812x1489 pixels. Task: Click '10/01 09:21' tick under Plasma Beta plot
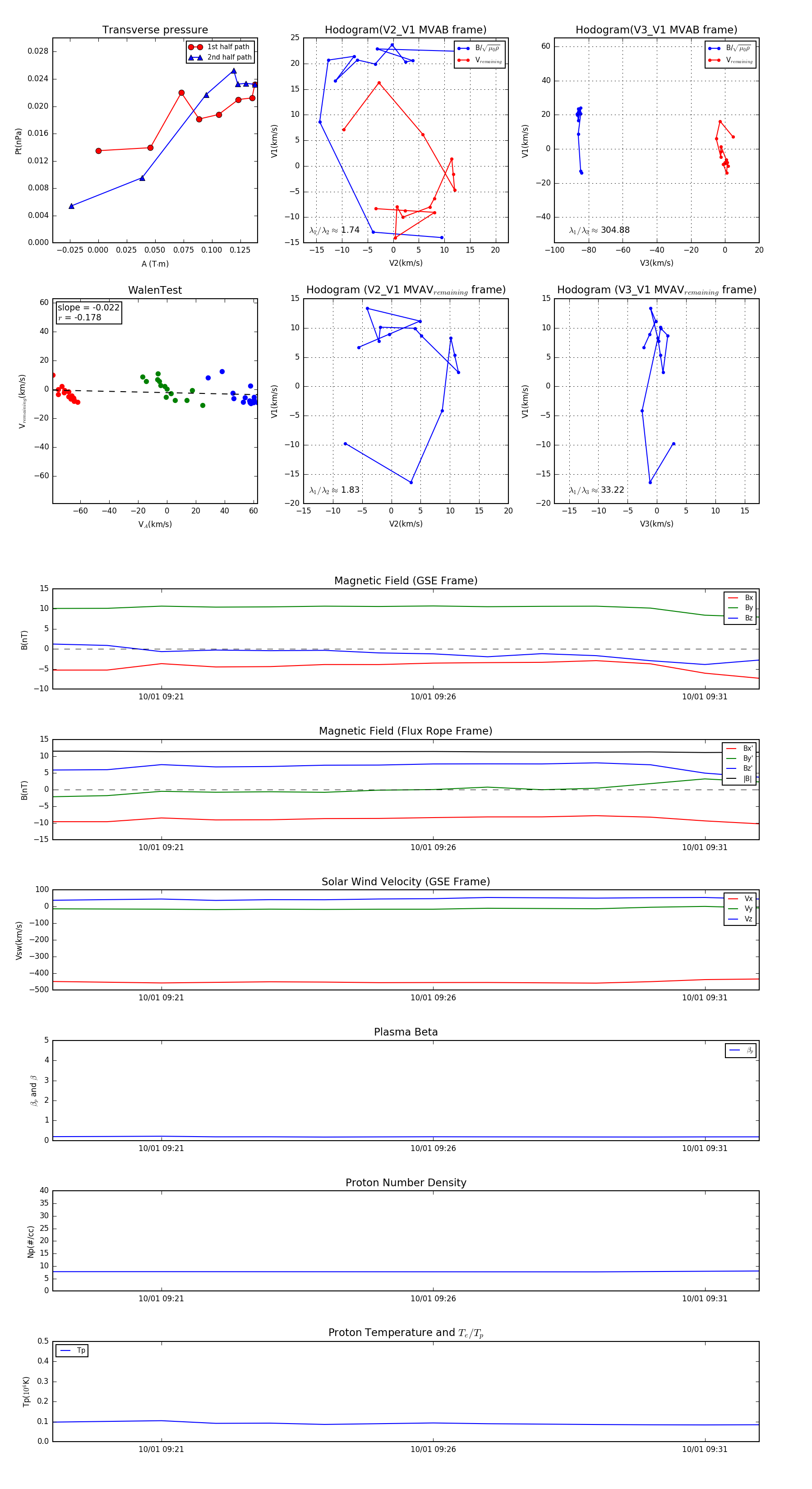click(x=161, y=1148)
